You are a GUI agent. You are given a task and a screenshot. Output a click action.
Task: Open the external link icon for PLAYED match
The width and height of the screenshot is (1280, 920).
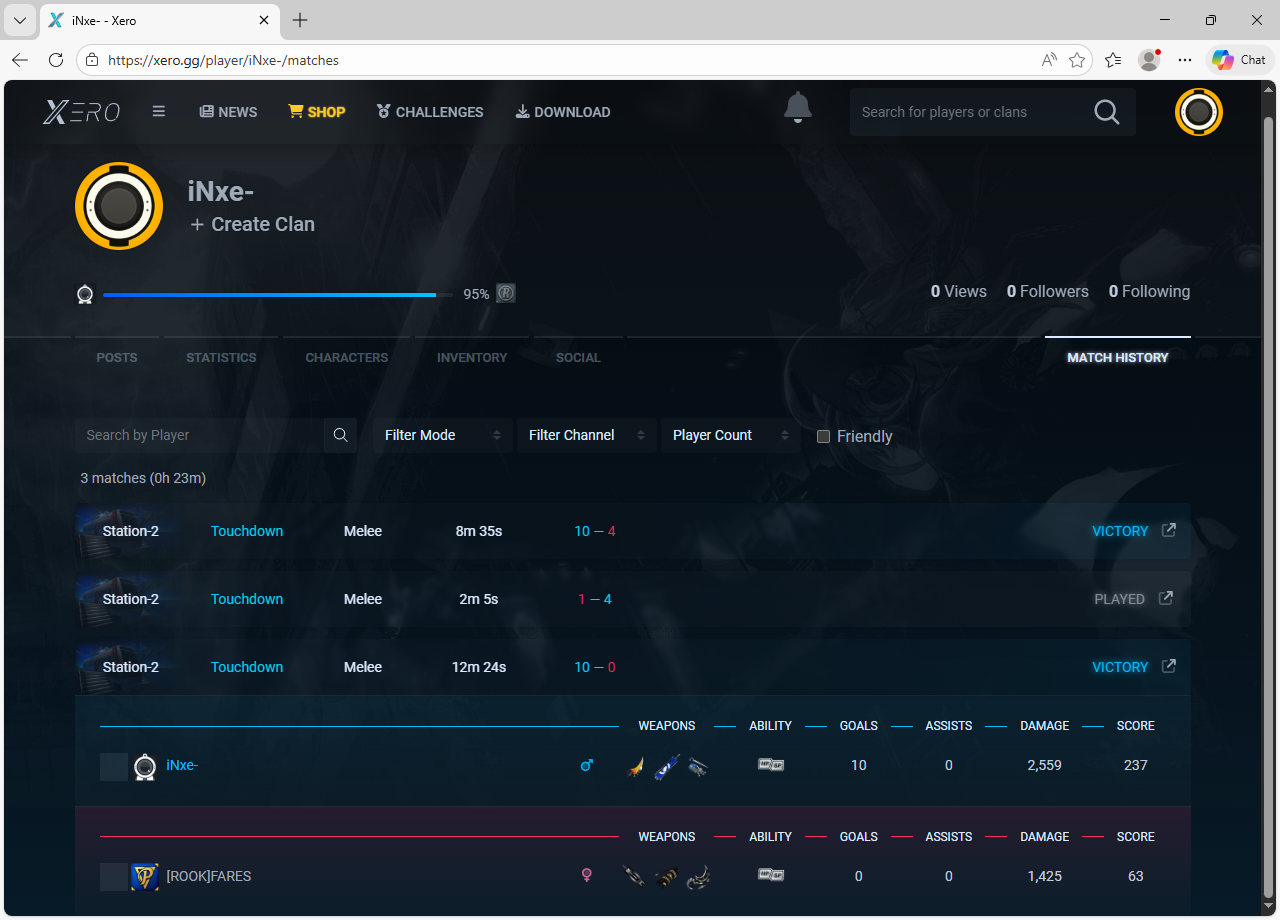[1165, 598]
